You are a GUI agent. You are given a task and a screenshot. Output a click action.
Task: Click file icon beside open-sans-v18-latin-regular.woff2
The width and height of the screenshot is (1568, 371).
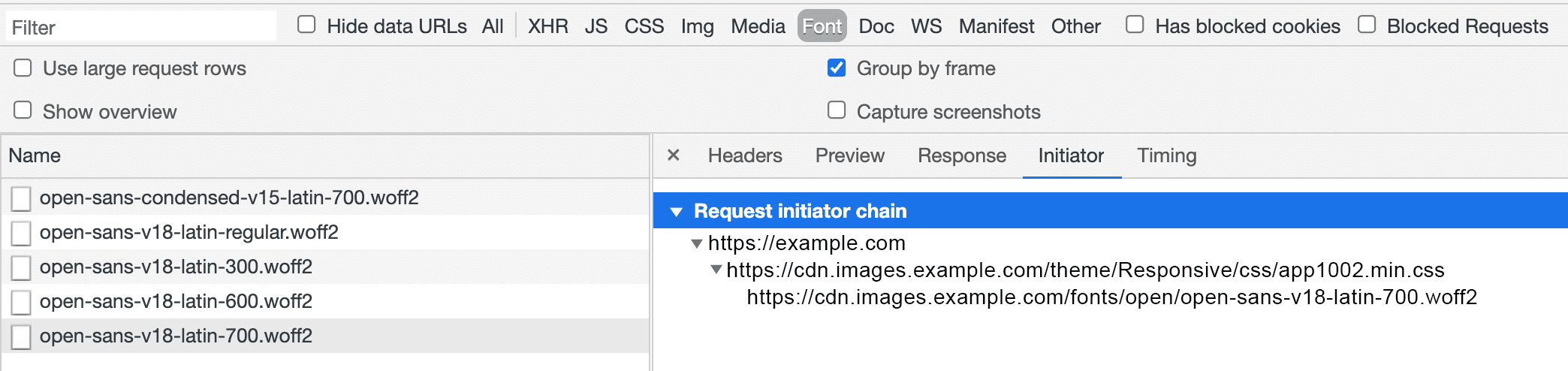[21, 233]
